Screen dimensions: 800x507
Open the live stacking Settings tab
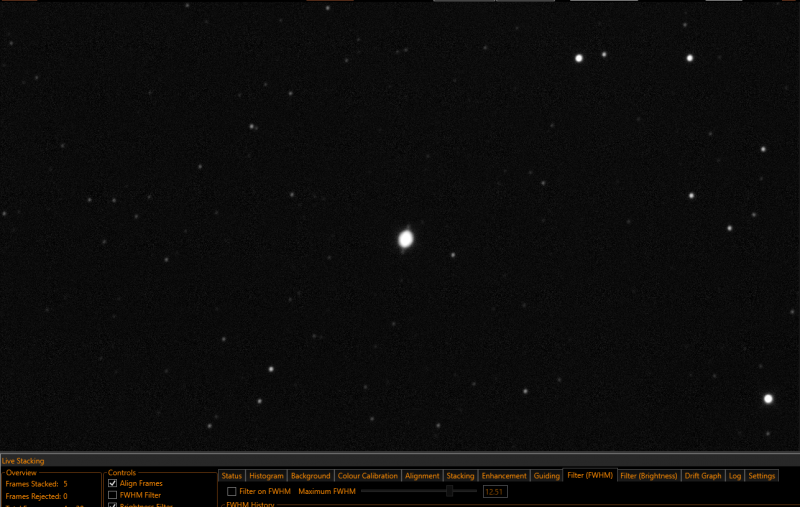762,476
